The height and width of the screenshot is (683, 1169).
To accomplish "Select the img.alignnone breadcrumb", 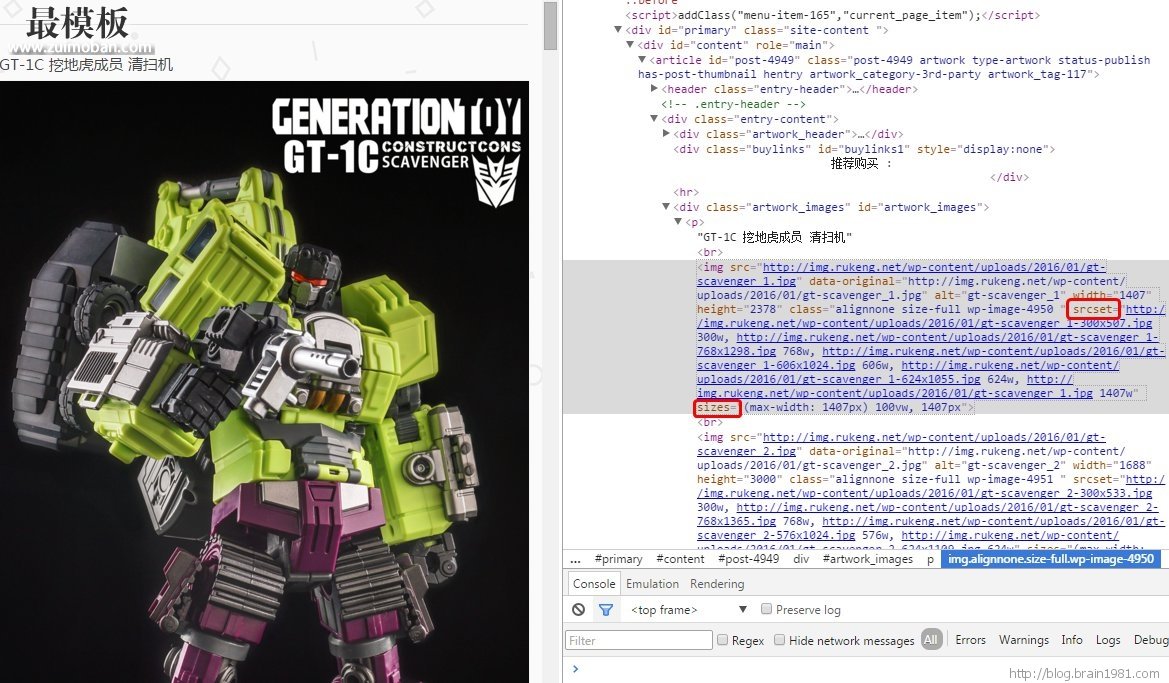I will pos(1050,559).
